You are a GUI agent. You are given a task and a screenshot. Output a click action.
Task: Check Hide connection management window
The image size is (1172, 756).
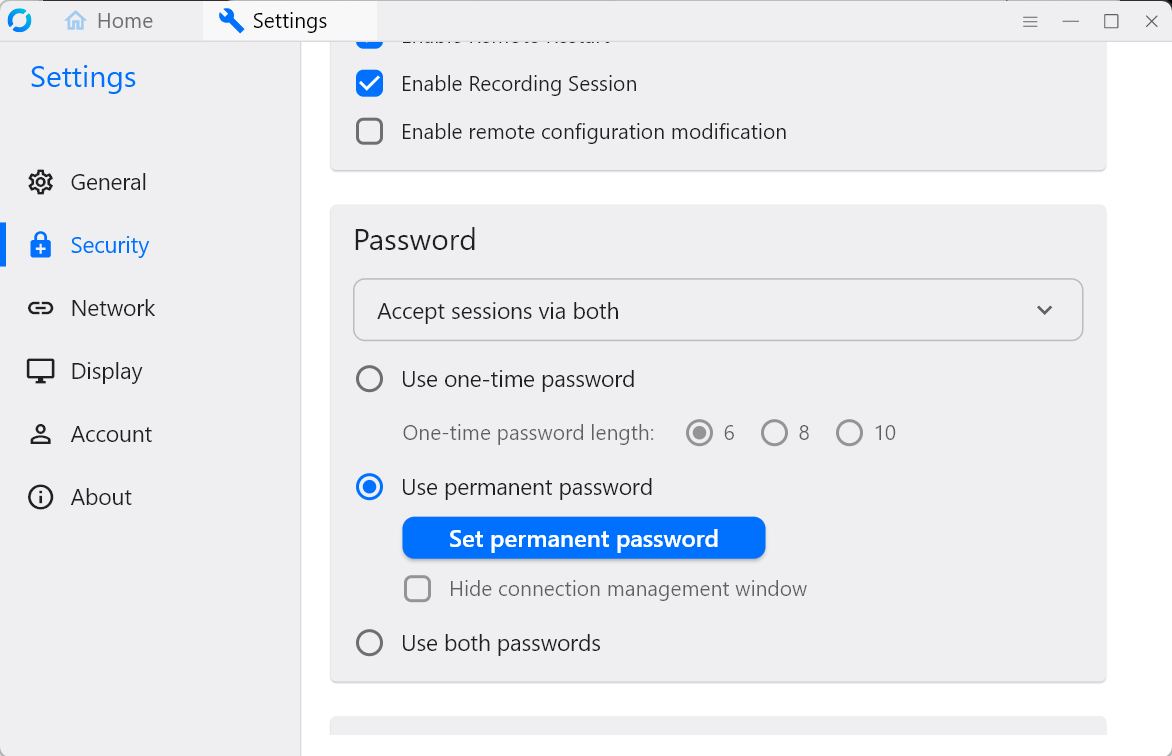click(x=417, y=588)
